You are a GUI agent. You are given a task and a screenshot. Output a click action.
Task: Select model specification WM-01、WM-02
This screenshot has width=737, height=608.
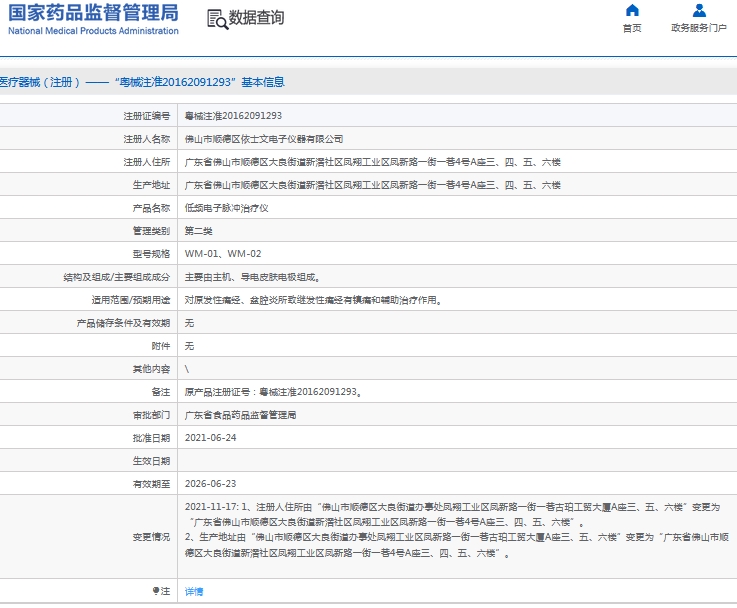(x=223, y=254)
